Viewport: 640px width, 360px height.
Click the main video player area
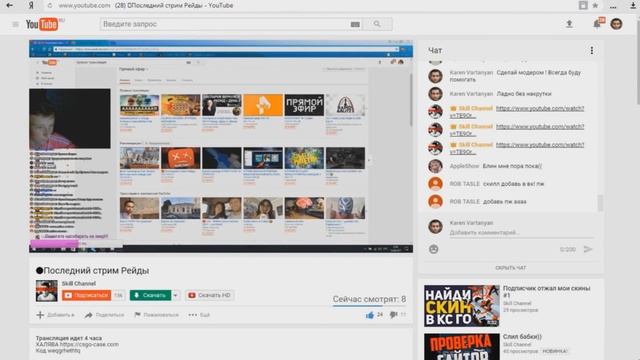click(221, 146)
